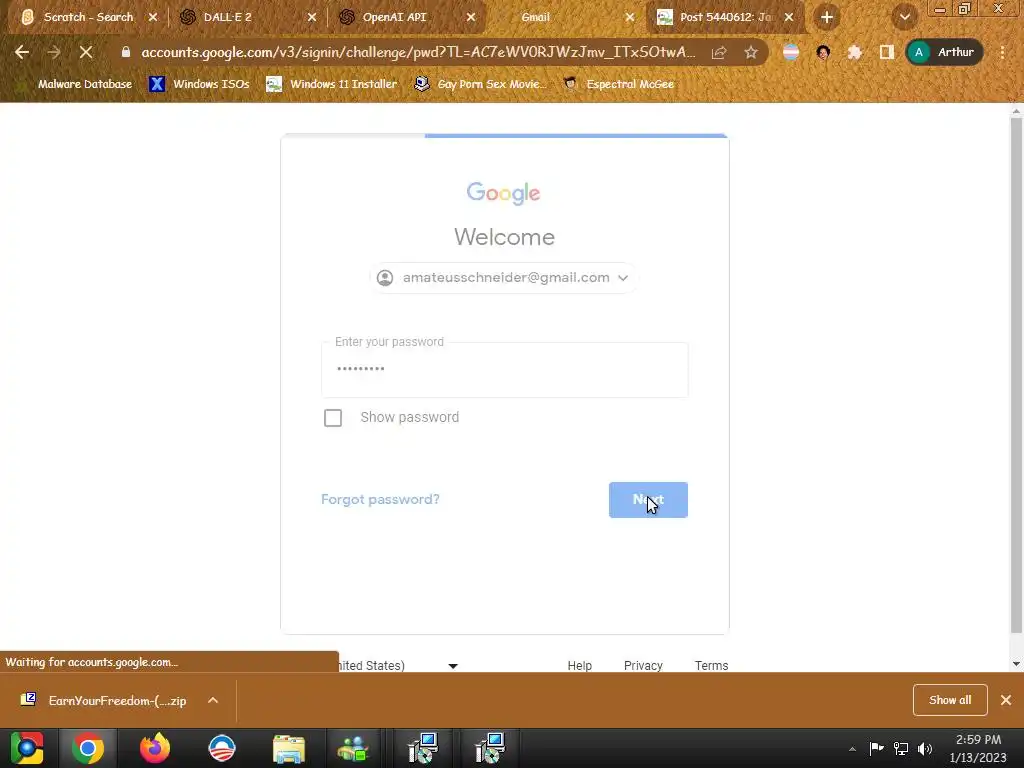Open the second installer taskbar icon
1024x768 pixels.
489,748
